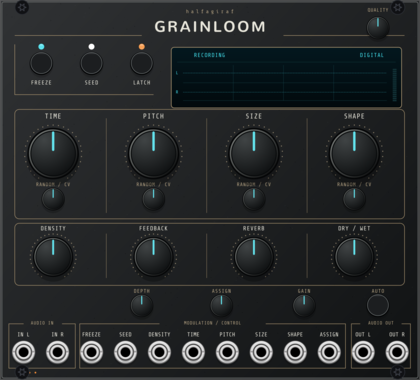Click the TIME modulation input jack
The height and width of the screenshot is (380, 420).
pos(193,352)
